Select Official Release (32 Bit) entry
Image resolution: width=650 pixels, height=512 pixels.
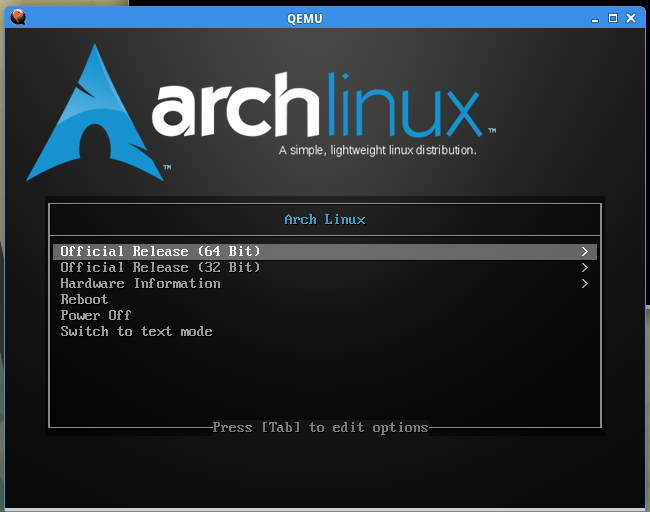325,268
